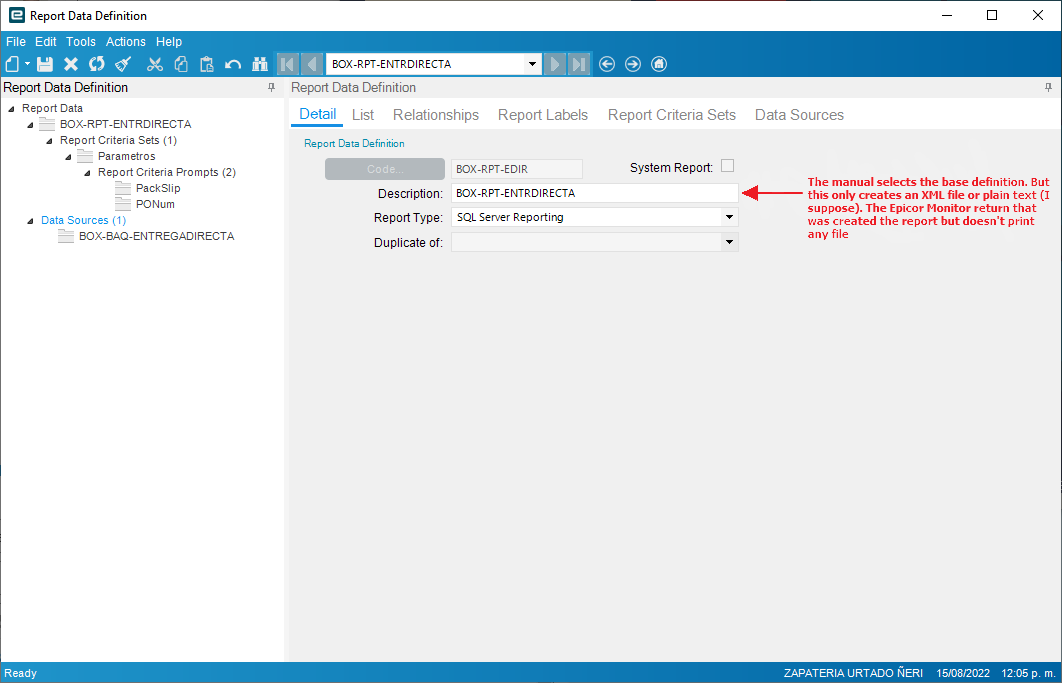Pin the right Report Data Definition panel

[1048, 87]
